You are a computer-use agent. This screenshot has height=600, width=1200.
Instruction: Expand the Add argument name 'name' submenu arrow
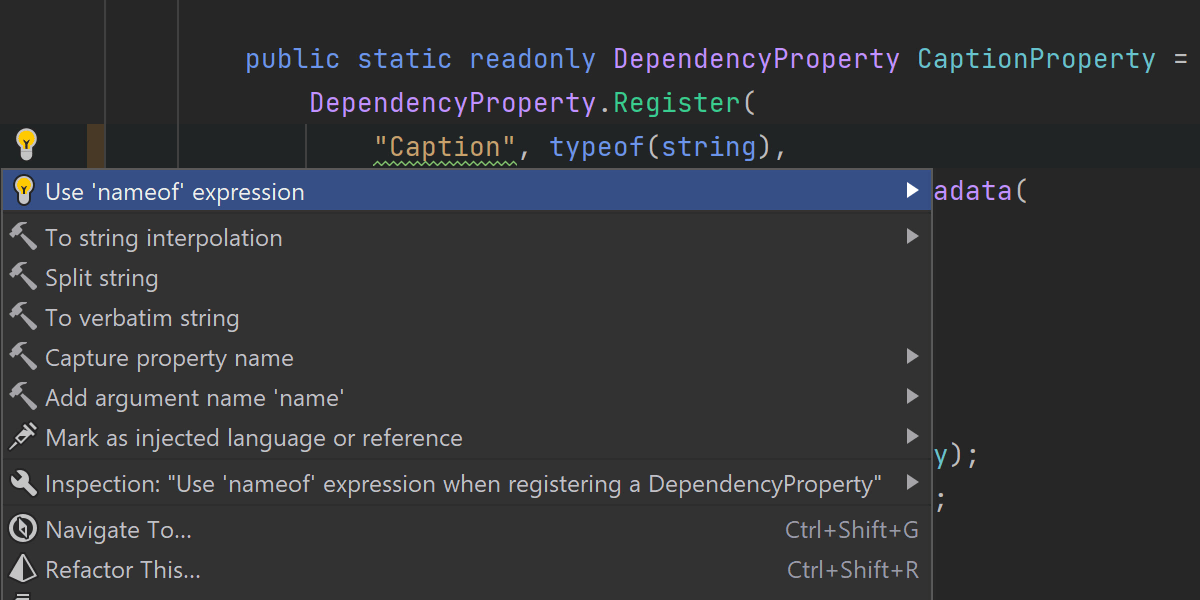point(911,397)
